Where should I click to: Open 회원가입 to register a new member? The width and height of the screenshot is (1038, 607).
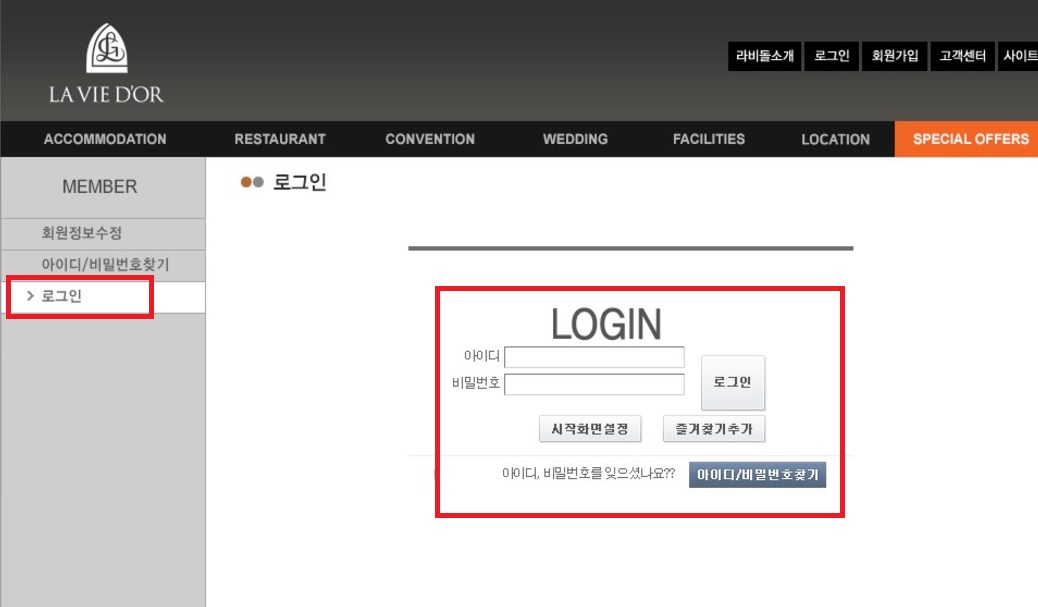click(x=896, y=56)
